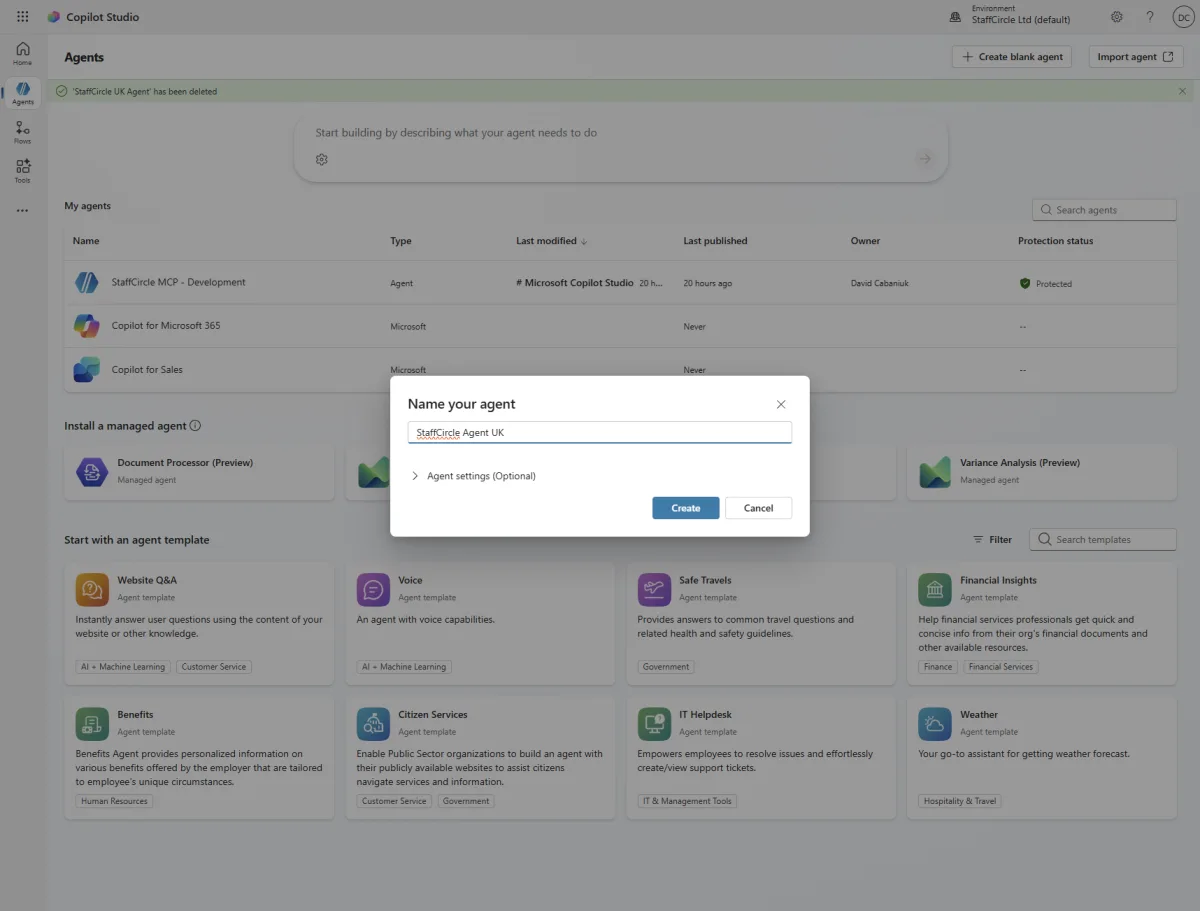
Task: Click the Hospitality & Travel tag
Action: pos(960,801)
